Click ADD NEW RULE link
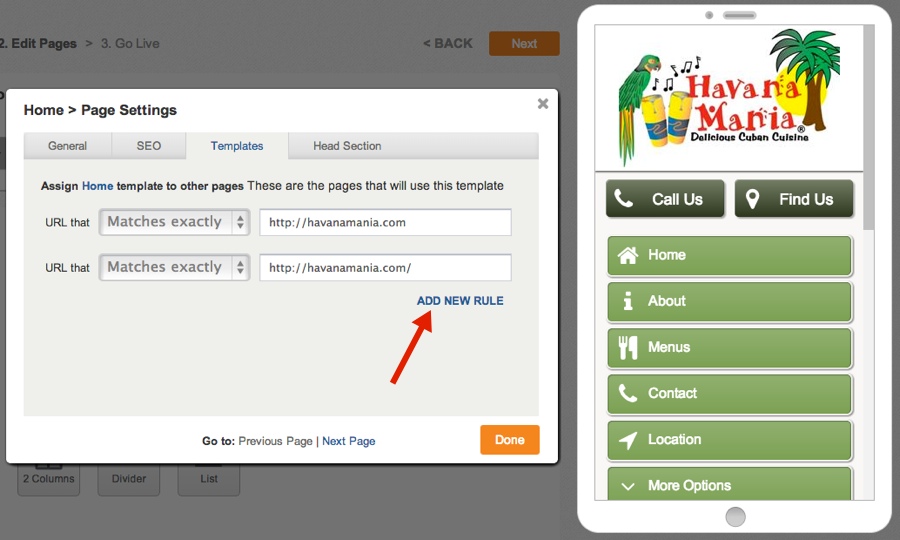The image size is (900, 540). point(460,301)
